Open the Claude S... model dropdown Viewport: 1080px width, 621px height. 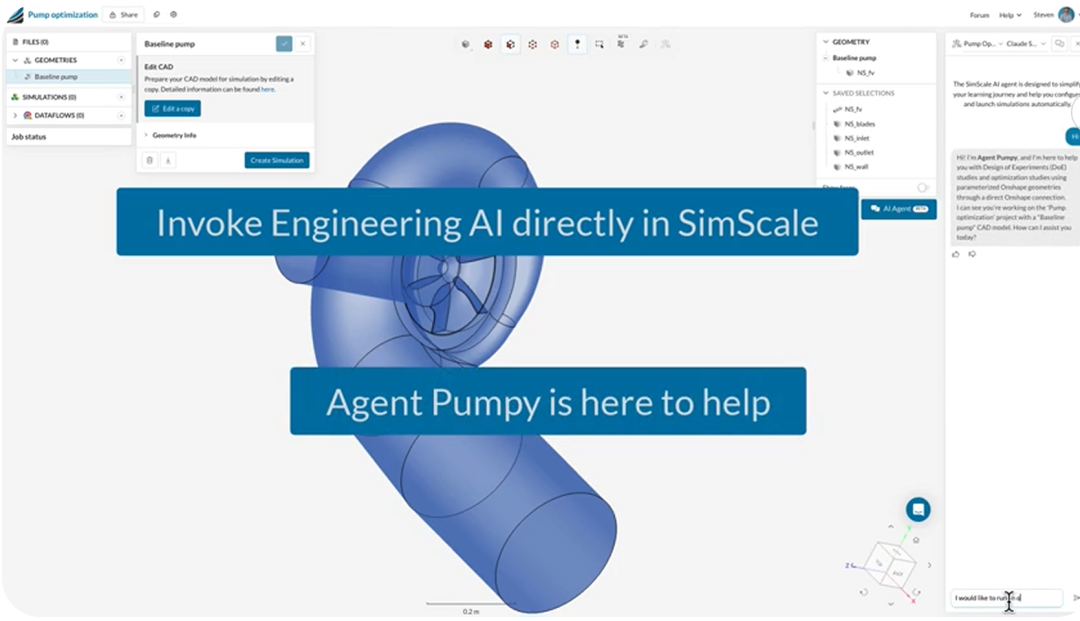click(1026, 44)
